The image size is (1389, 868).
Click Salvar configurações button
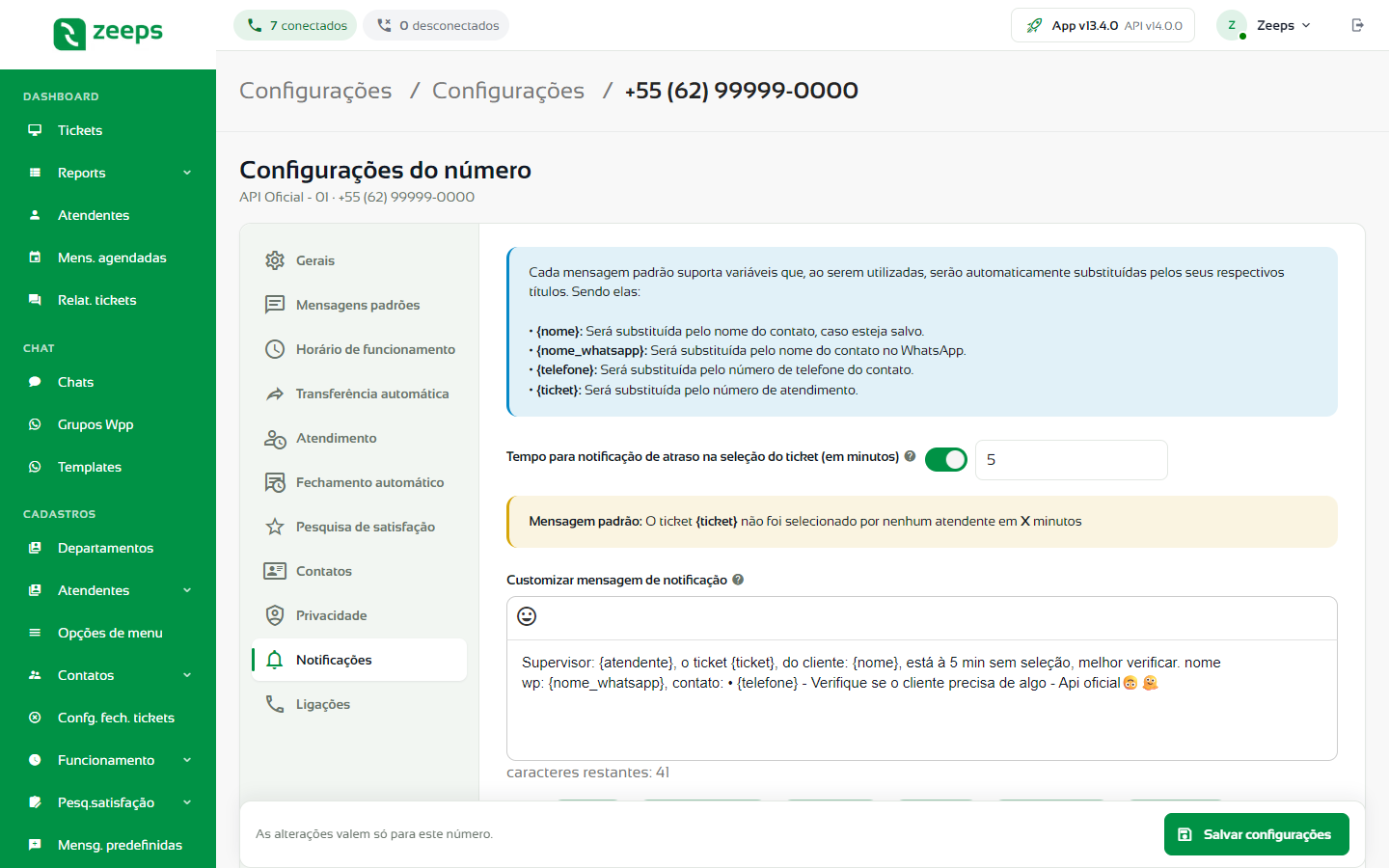(x=1257, y=834)
